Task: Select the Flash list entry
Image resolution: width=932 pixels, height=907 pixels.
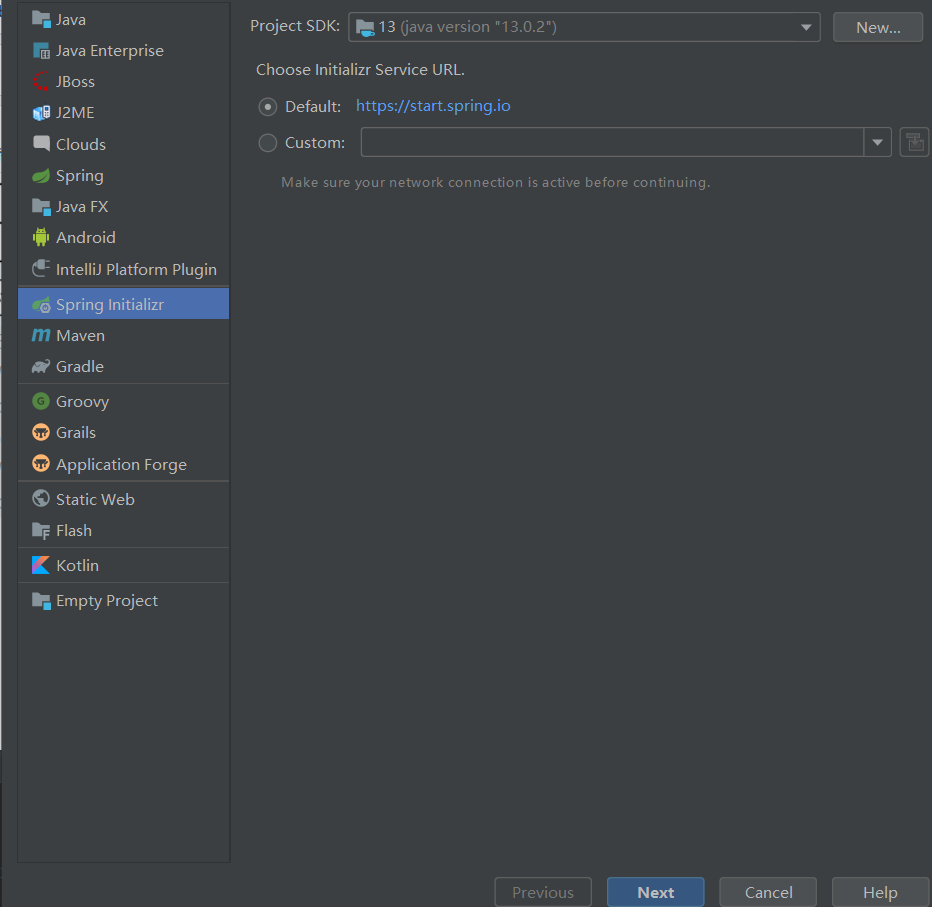Action: 124,530
